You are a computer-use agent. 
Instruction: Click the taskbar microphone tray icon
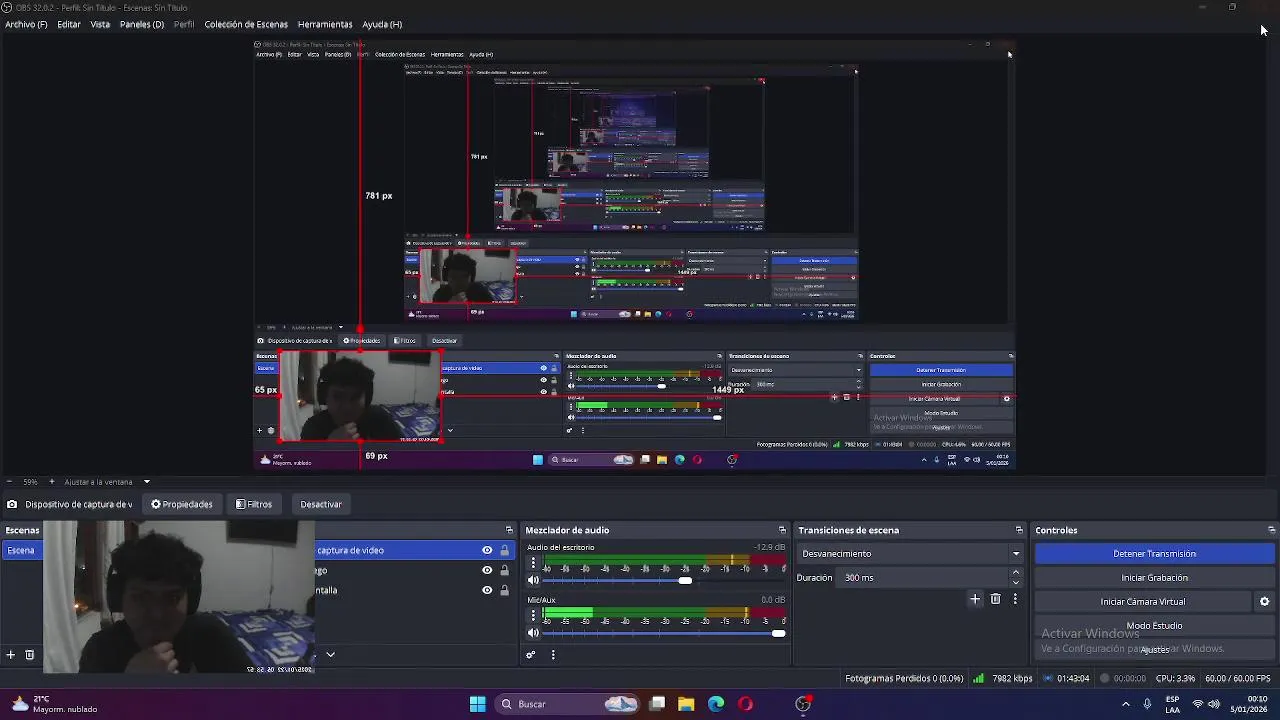[x=1147, y=704]
